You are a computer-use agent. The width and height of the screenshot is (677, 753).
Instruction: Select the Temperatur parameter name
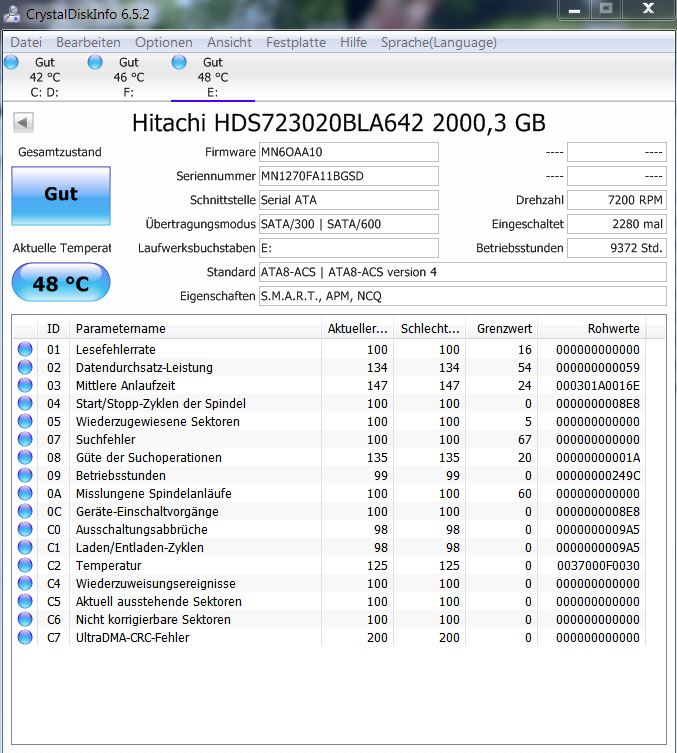pos(109,566)
